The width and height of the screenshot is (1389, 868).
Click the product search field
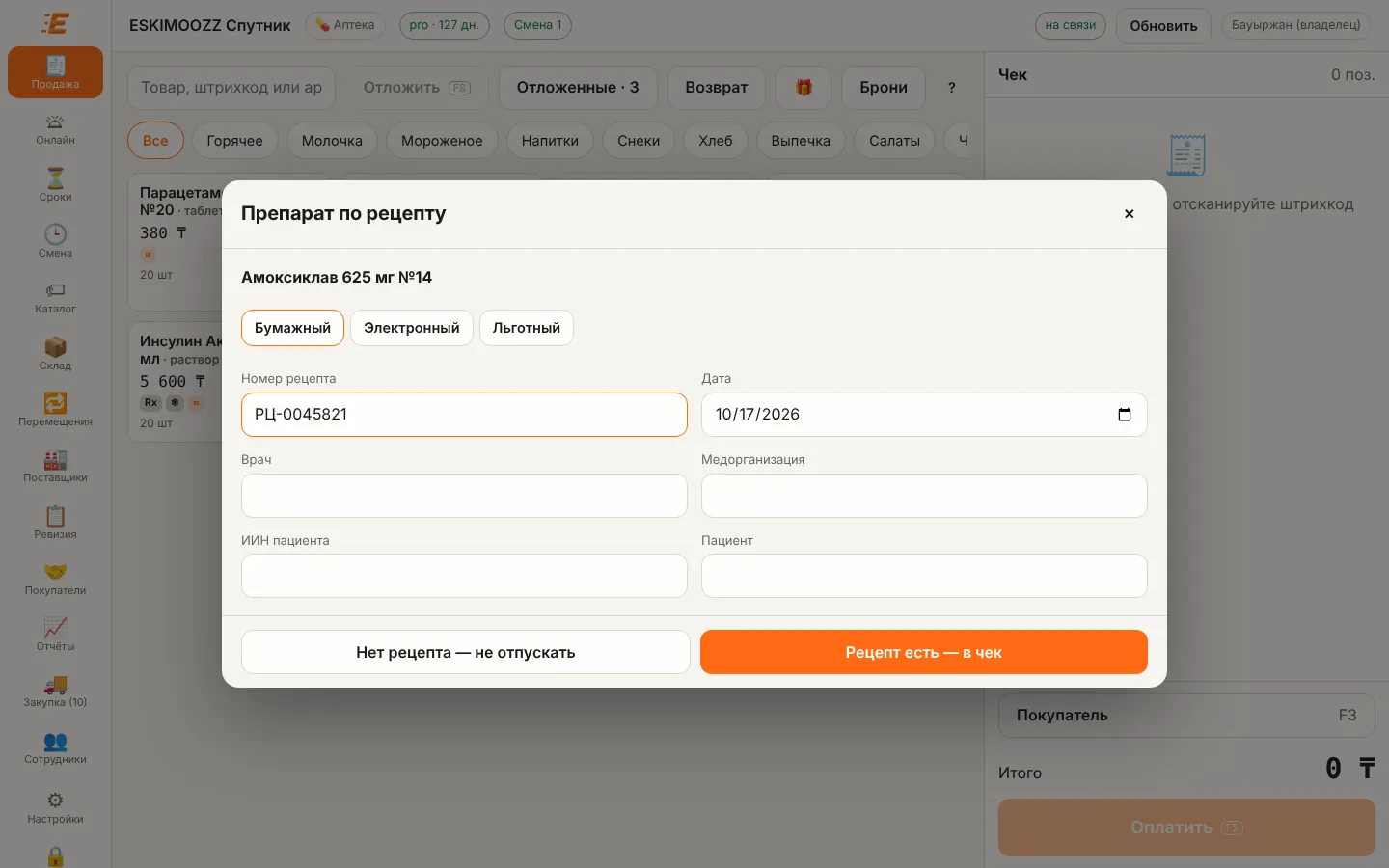tap(231, 88)
